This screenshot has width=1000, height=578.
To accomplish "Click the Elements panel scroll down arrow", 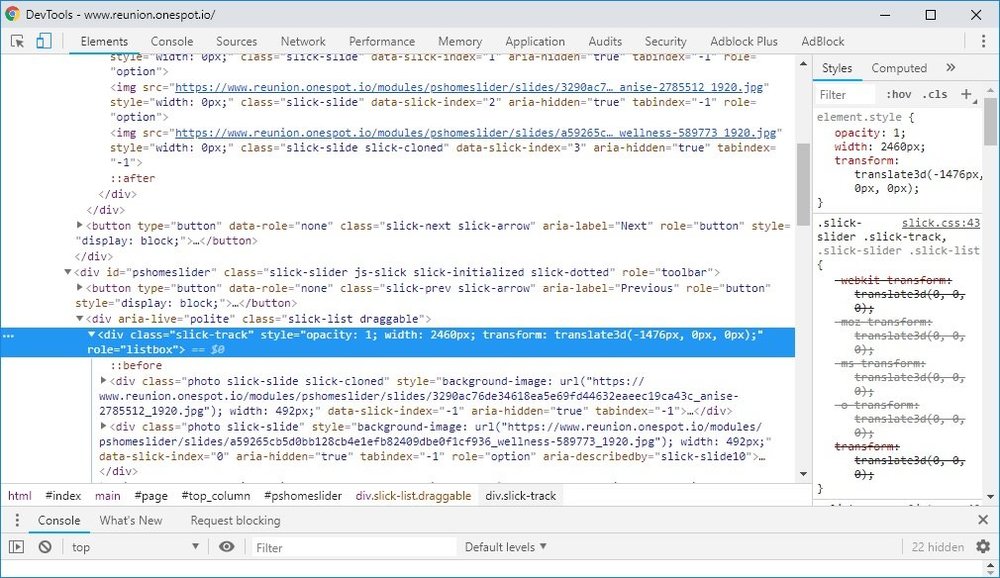I will [804, 474].
